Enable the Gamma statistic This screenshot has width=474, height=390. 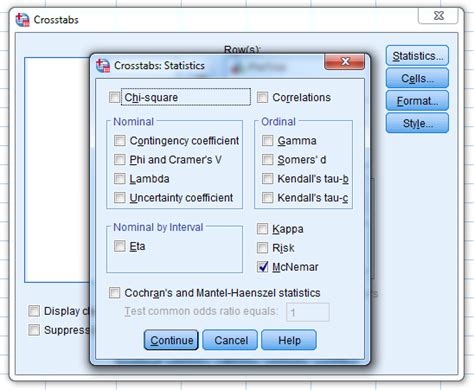pos(267,141)
